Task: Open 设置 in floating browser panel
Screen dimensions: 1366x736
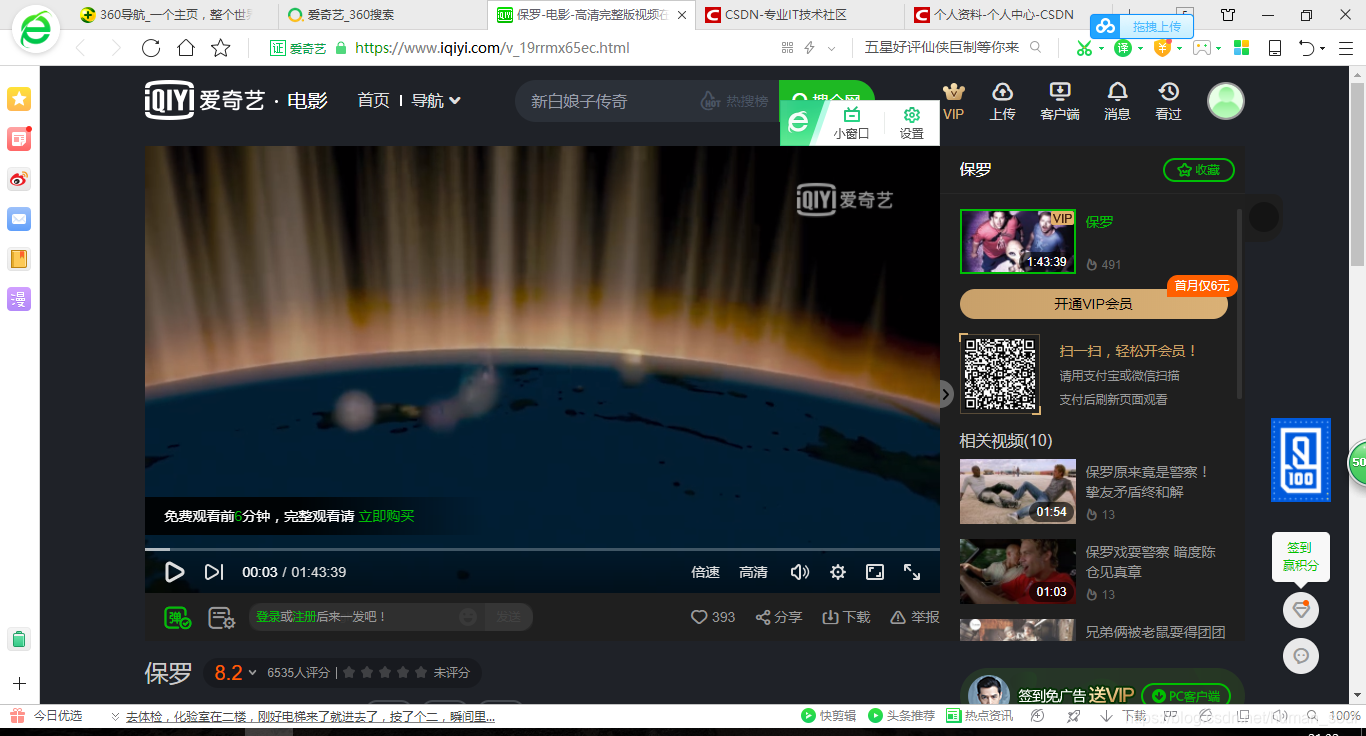Action: (x=912, y=123)
